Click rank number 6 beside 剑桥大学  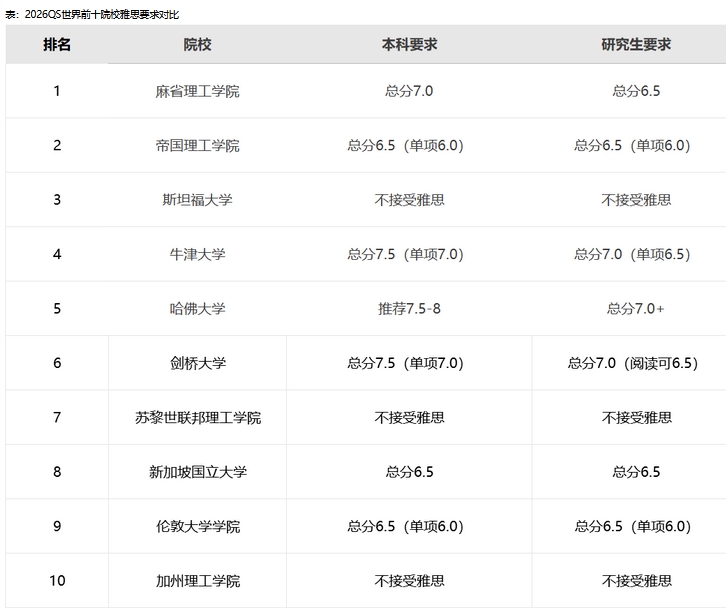click(x=57, y=363)
